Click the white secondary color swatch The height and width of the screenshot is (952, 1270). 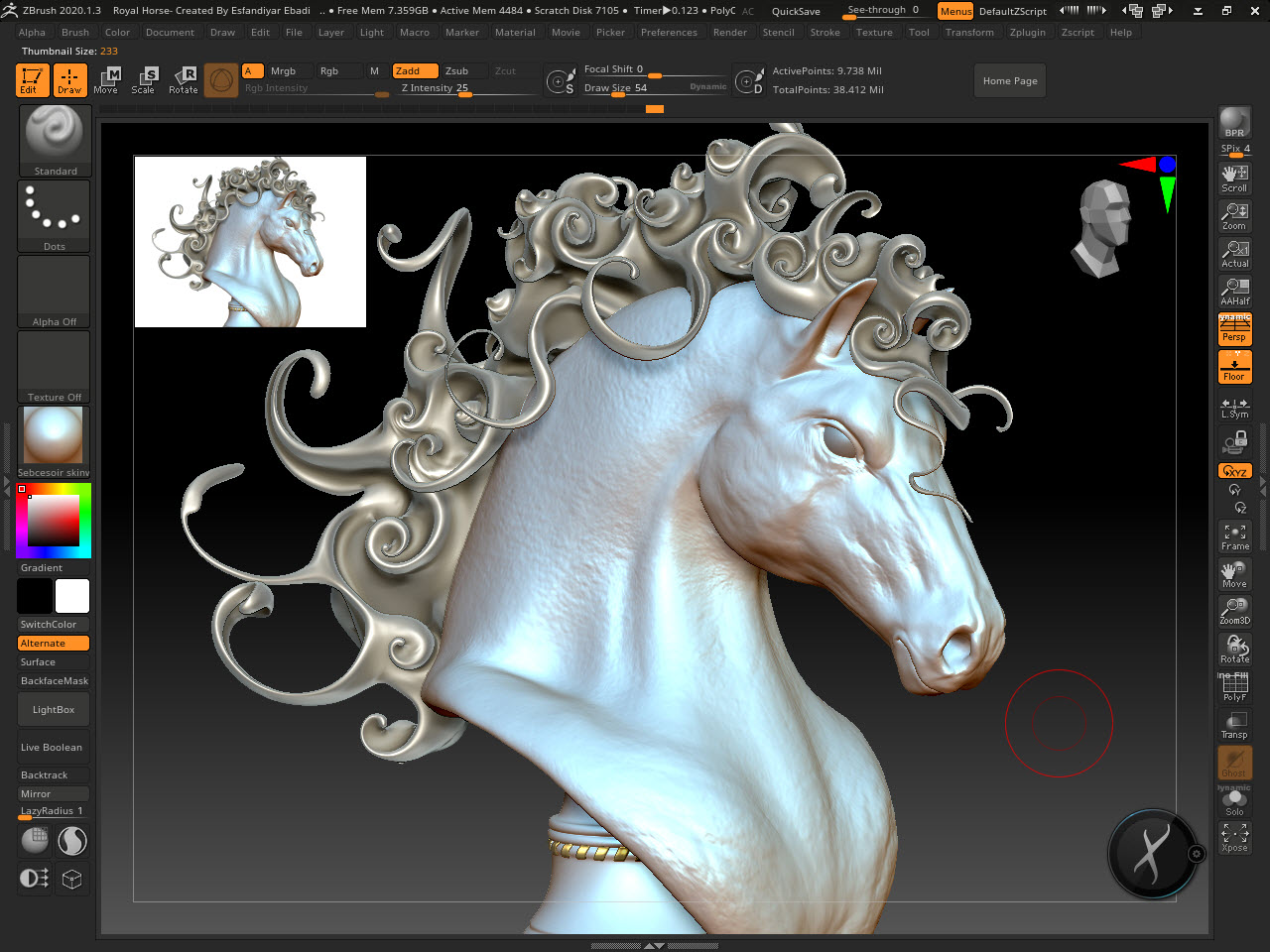72,596
